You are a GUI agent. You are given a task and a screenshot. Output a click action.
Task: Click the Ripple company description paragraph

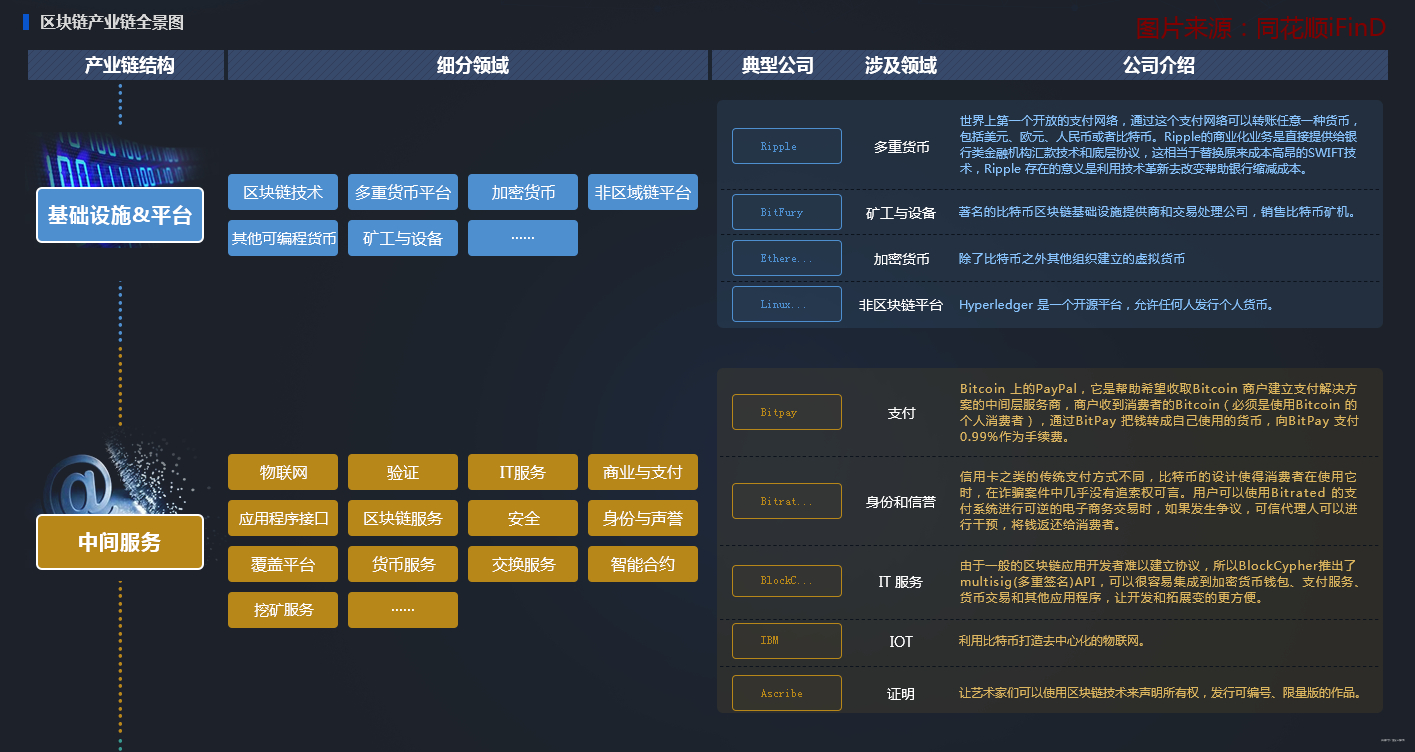pos(1159,145)
